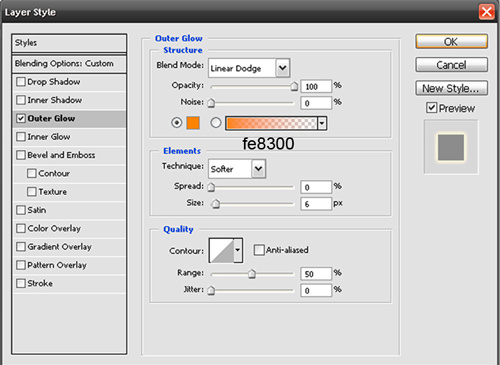Click the OK button
Screen dimensions: 500x365
[451, 42]
